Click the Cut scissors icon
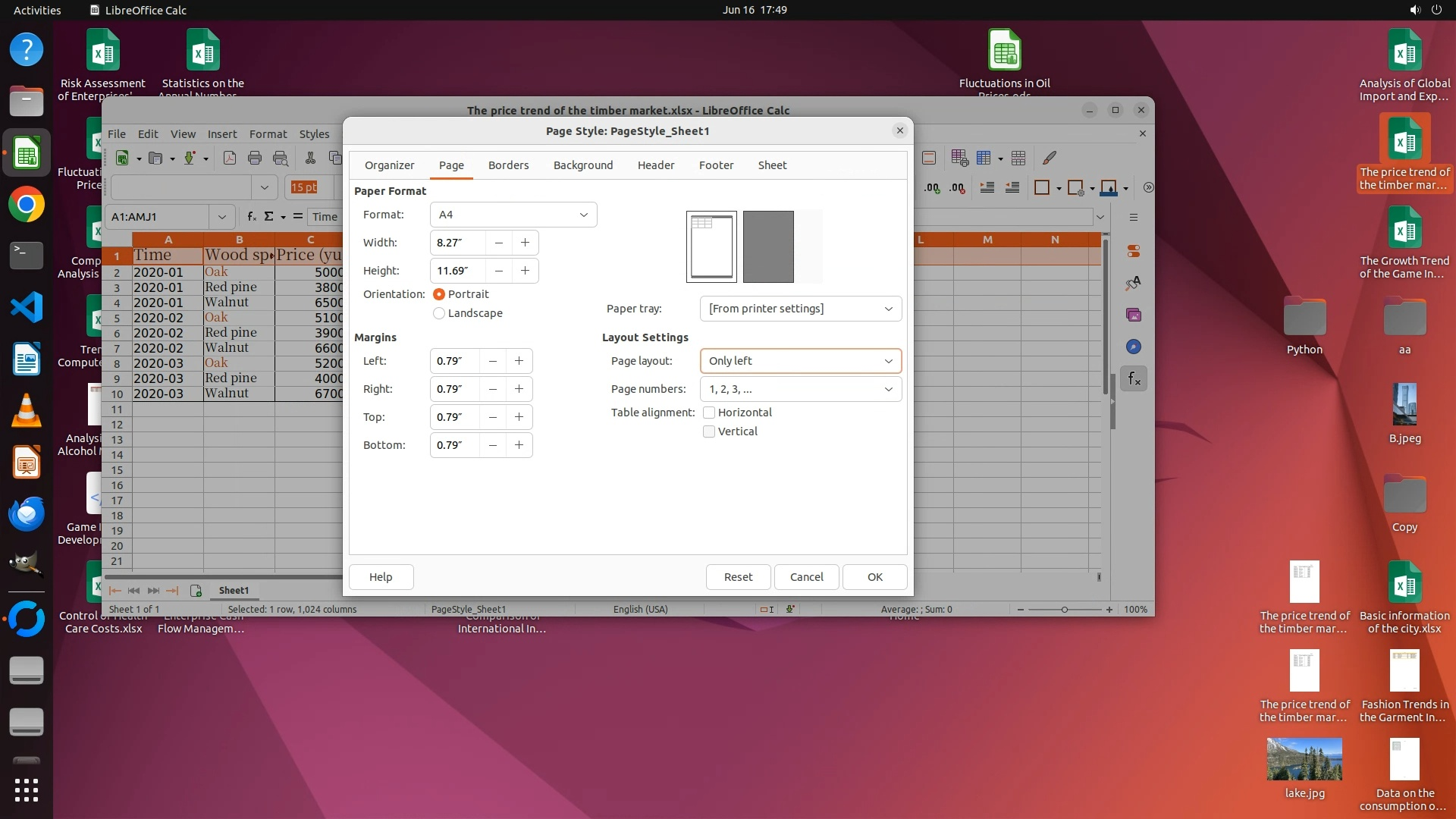Viewport: 1456px width, 819px height. [x=310, y=158]
